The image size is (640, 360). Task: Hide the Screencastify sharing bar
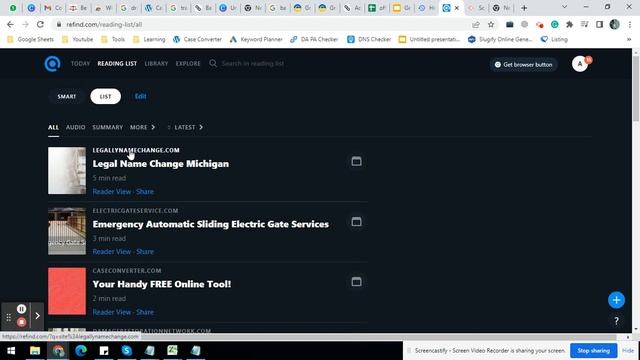point(628,351)
